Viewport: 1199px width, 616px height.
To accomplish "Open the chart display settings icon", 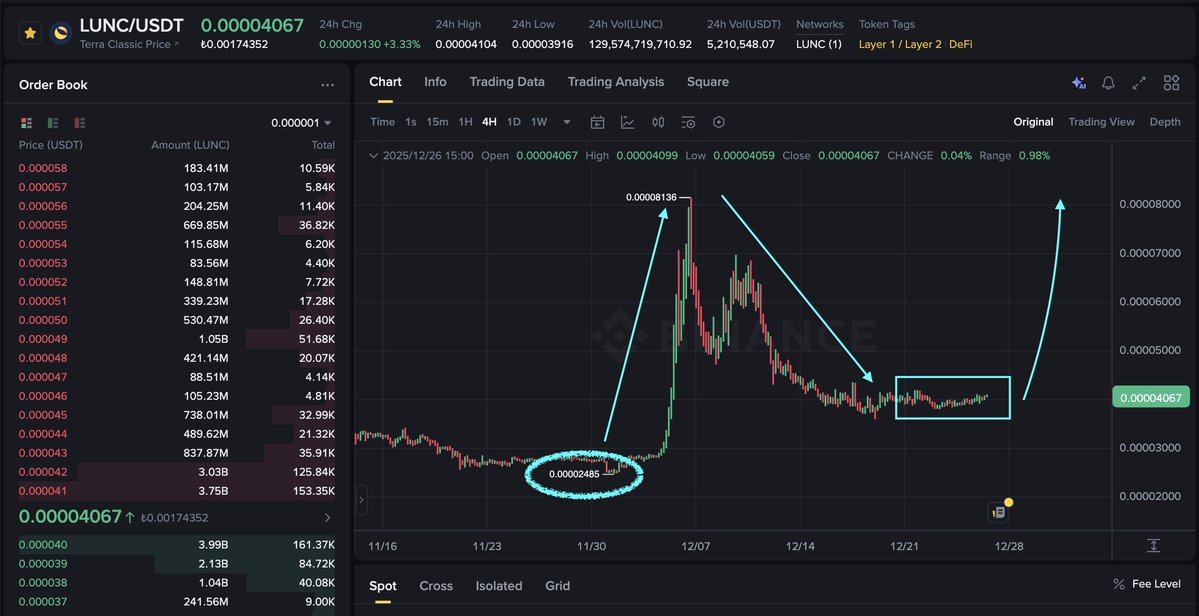I will pos(688,122).
